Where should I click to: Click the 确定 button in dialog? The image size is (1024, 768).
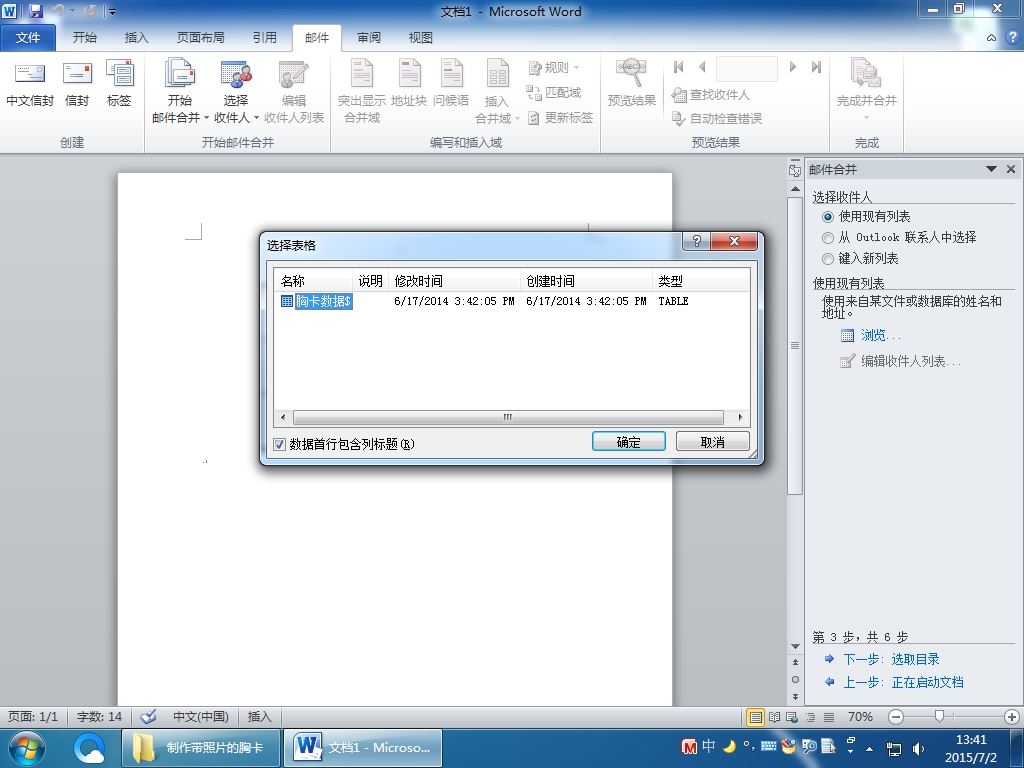(x=628, y=442)
